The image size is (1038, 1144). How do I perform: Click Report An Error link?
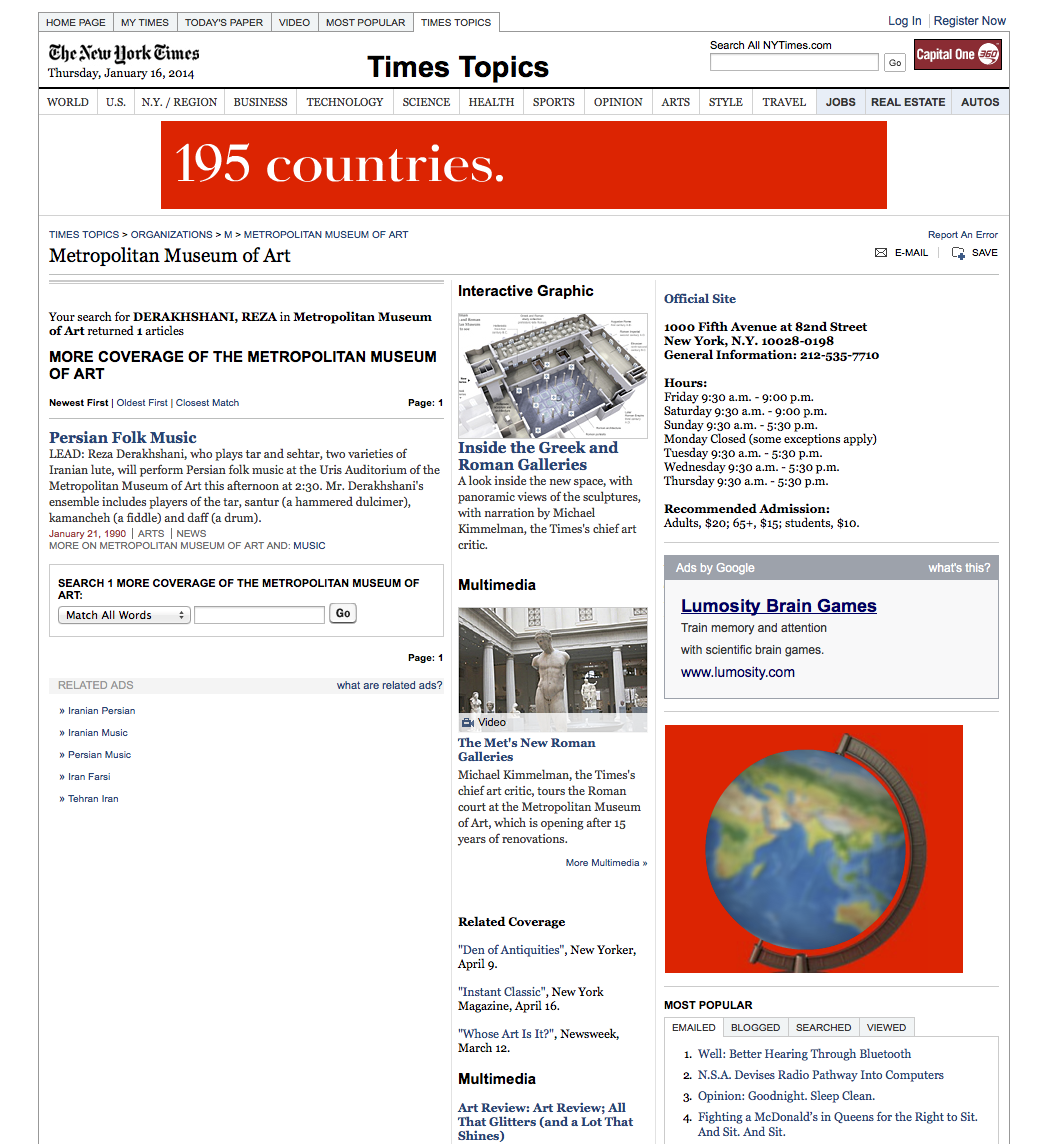coord(963,234)
